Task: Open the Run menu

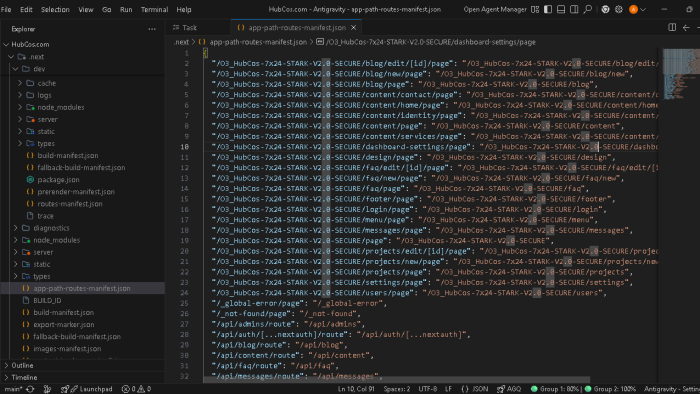Action: 126,9
